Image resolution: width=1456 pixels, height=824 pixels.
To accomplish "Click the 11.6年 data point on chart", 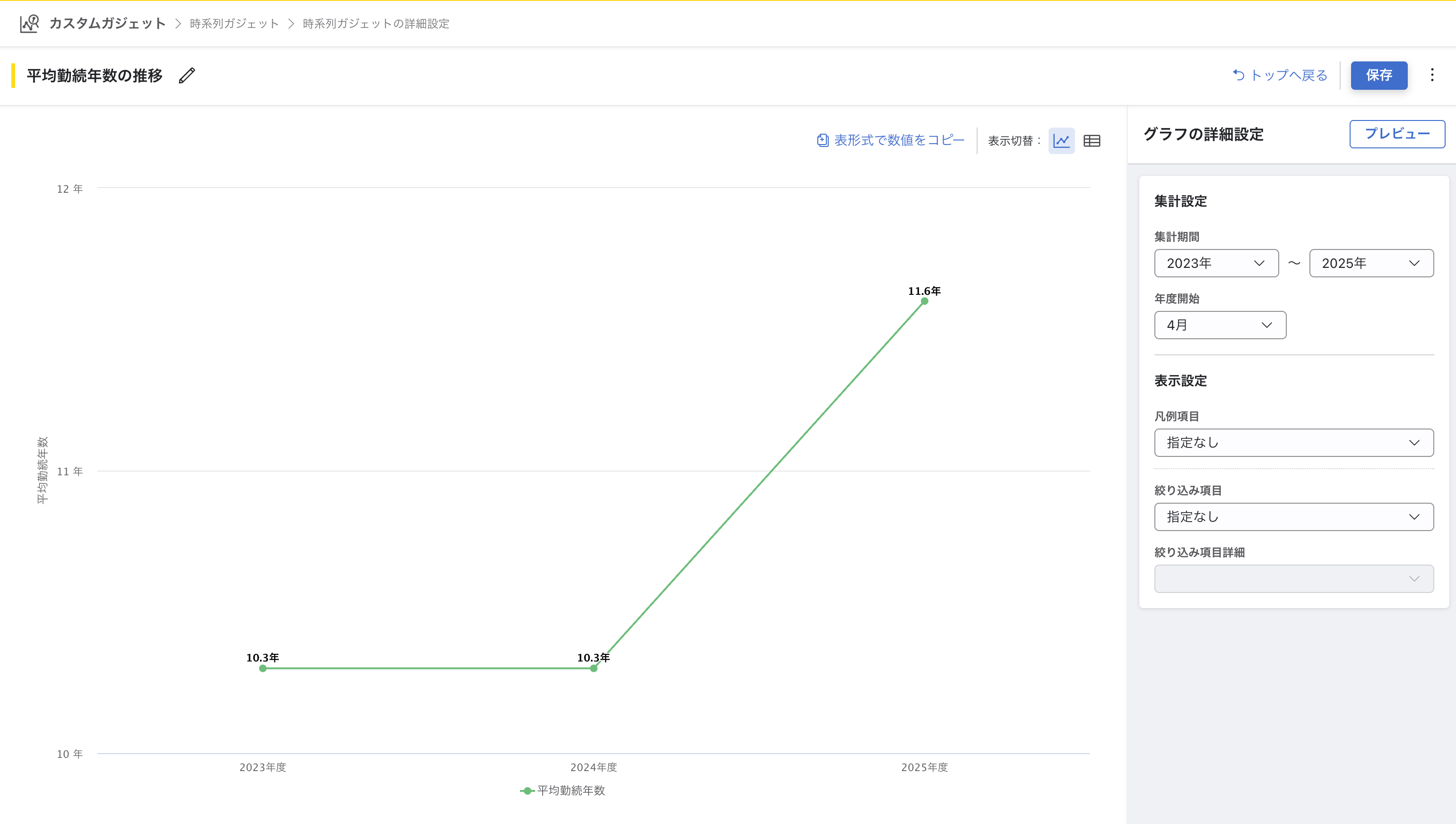I will tap(924, 301).
